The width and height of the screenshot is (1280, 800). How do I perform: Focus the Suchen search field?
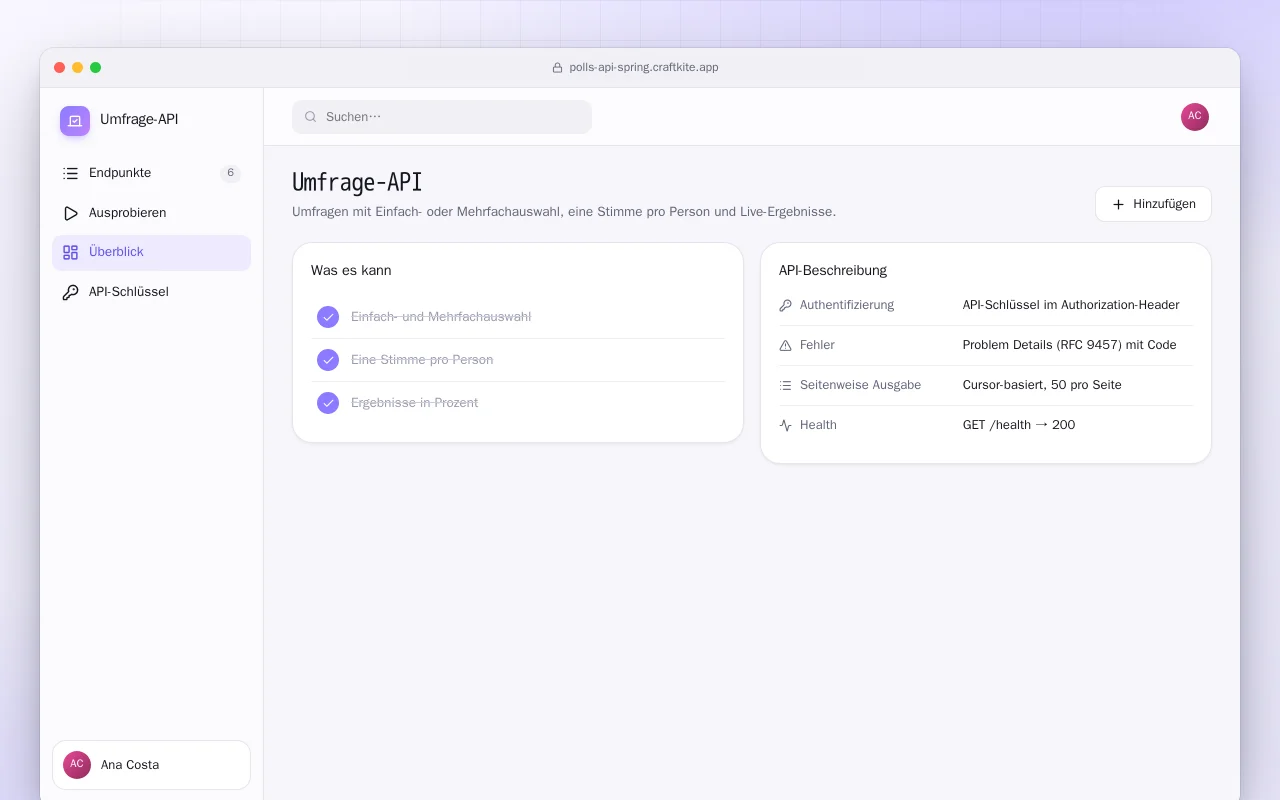442,117
